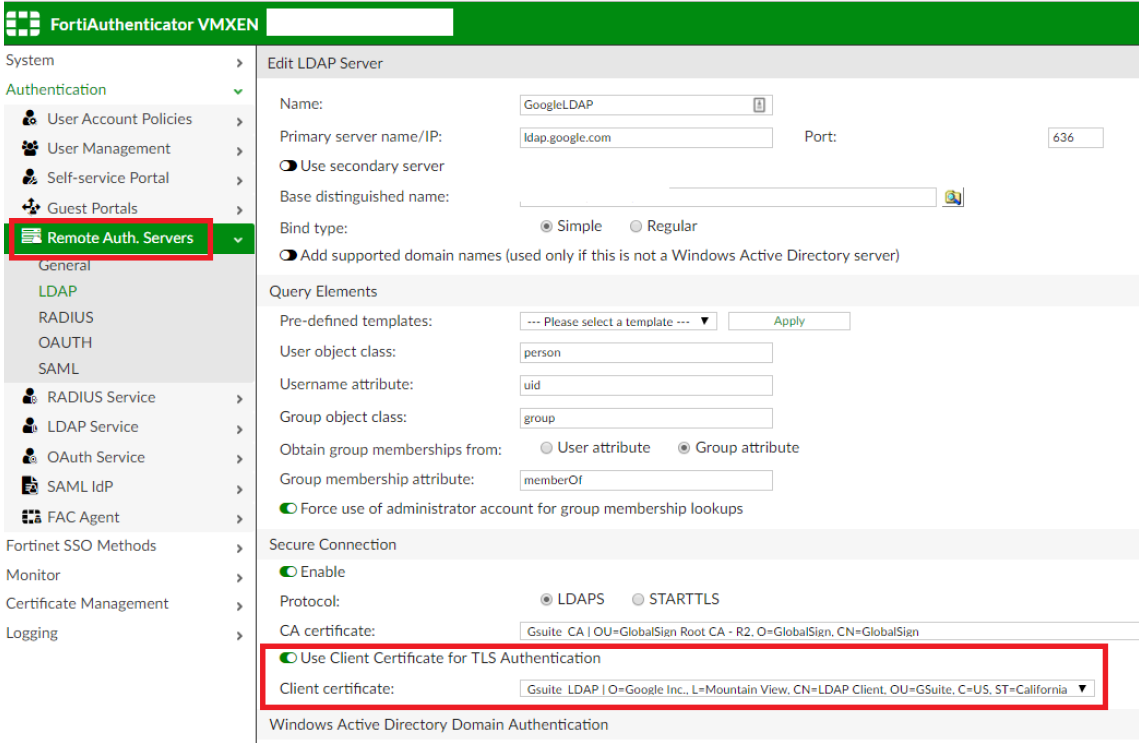Select User attribute for group memberships
Image resolution: width=1144 pixels, height=753 pixels.
point(546,448)
